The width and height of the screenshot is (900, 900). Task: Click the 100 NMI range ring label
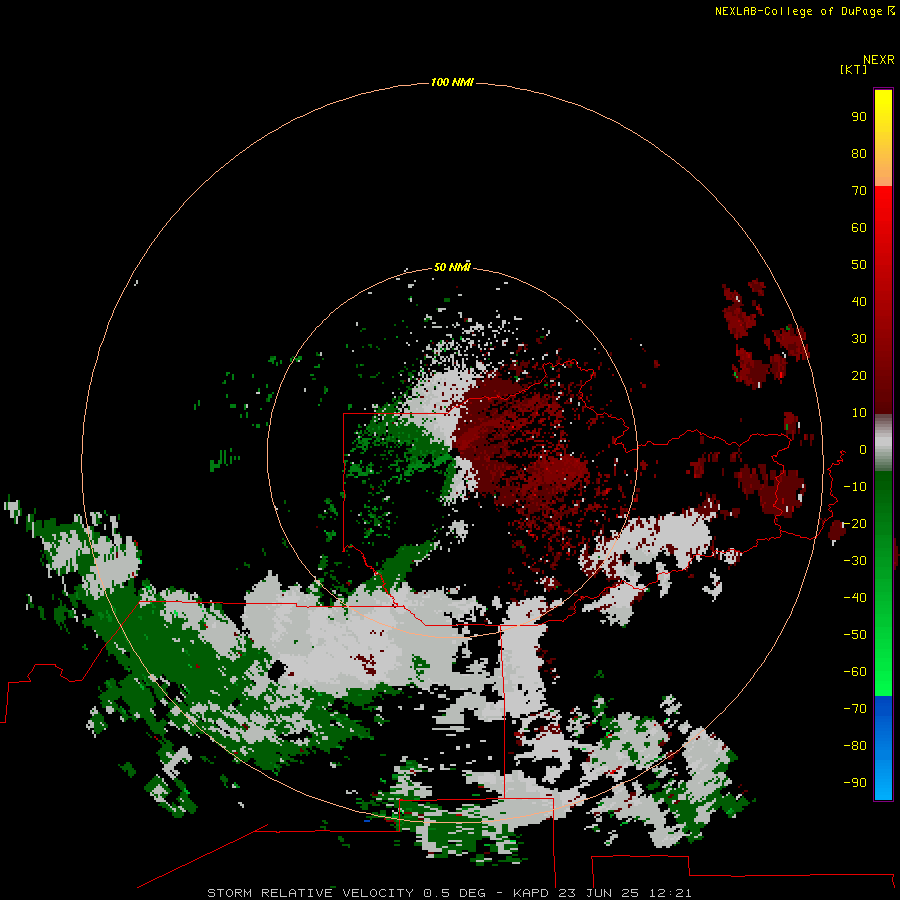pos(452,83)
